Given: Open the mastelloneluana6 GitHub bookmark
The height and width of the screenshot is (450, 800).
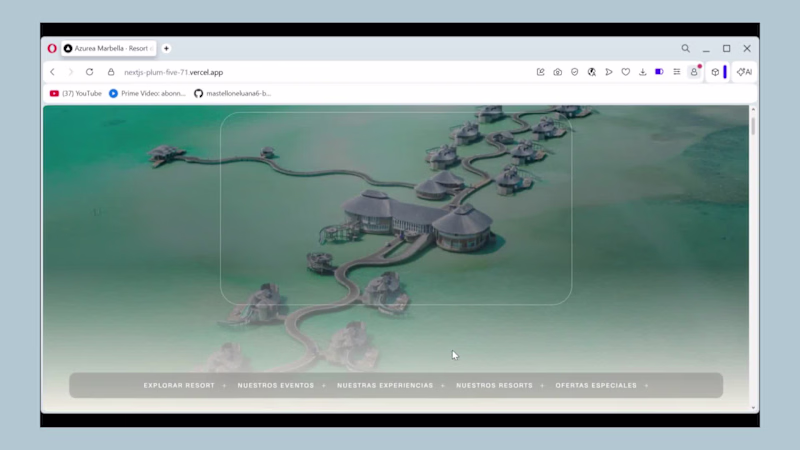Looking at the screenshot, I should tap(233, 93).
